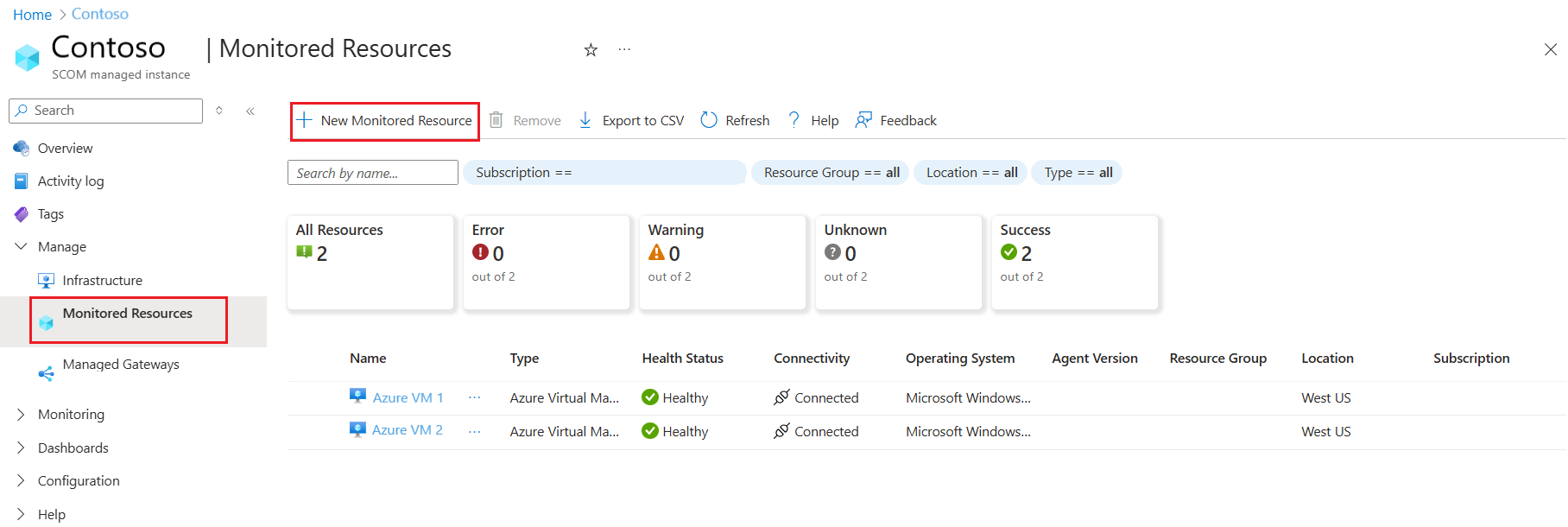Open the Infrastructure sidebar item
The height and width of the screenshot is (527, 1568).
[x=102, y=281]
